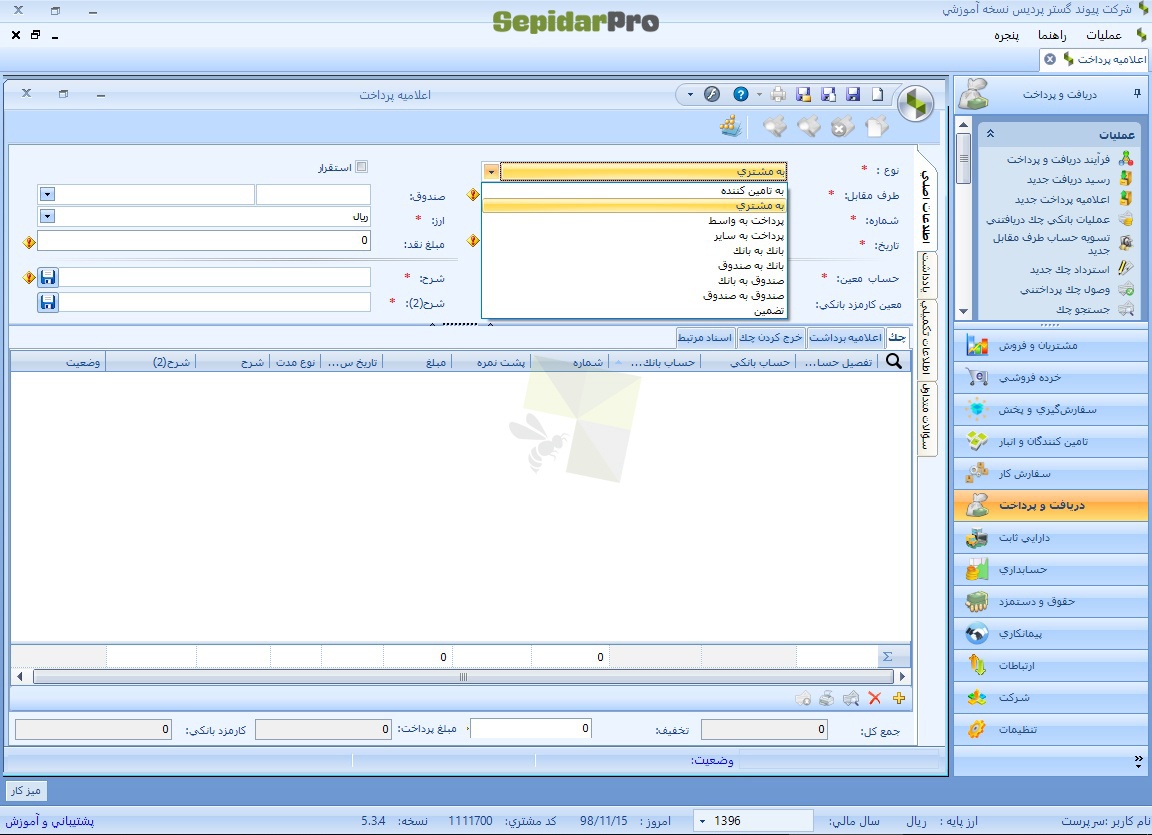The height and width of the screenshot is (835, 1152).
Task: Choose پرداخت به واسط from the type list
Action: coord(634,220)
